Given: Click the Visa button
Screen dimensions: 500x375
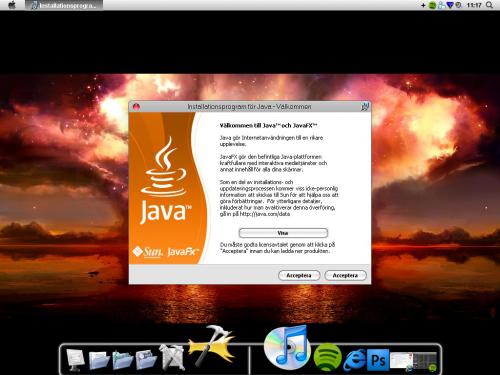Looking at the screenshot, I should (x=283, y=233).
